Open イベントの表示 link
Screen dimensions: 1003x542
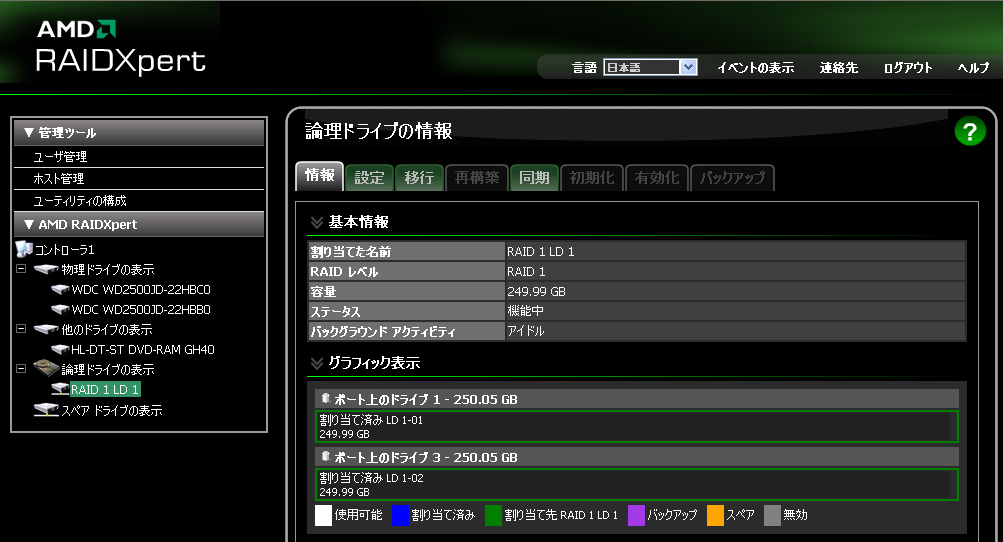click(x=755, y=68)
